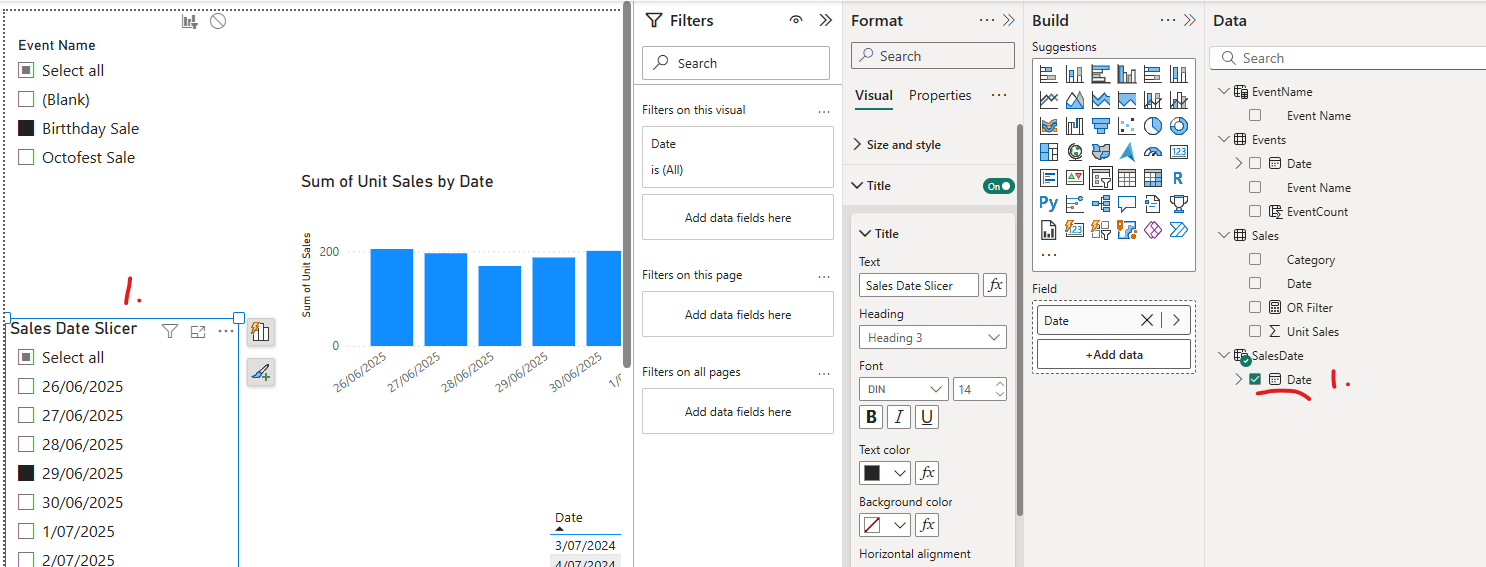This screenshot has height=567, width=1486.
Task: Open the DIN font family dropdown
Action: [x=903, y=389]
